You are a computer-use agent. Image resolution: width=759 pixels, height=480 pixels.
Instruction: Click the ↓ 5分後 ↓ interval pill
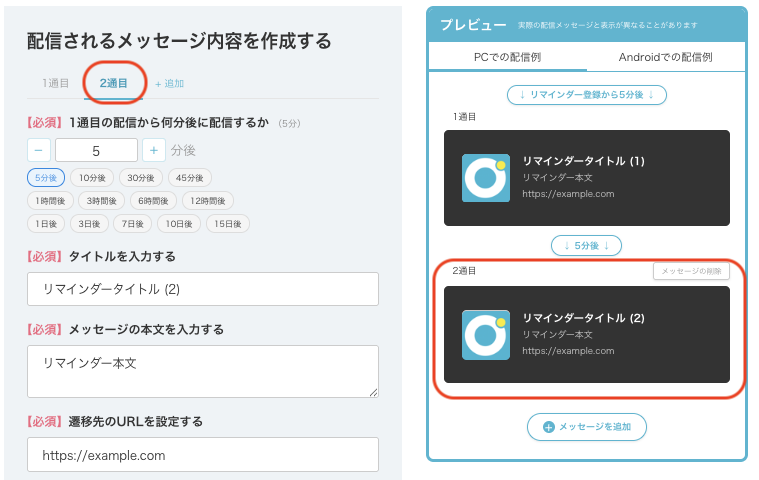(586, 245)
